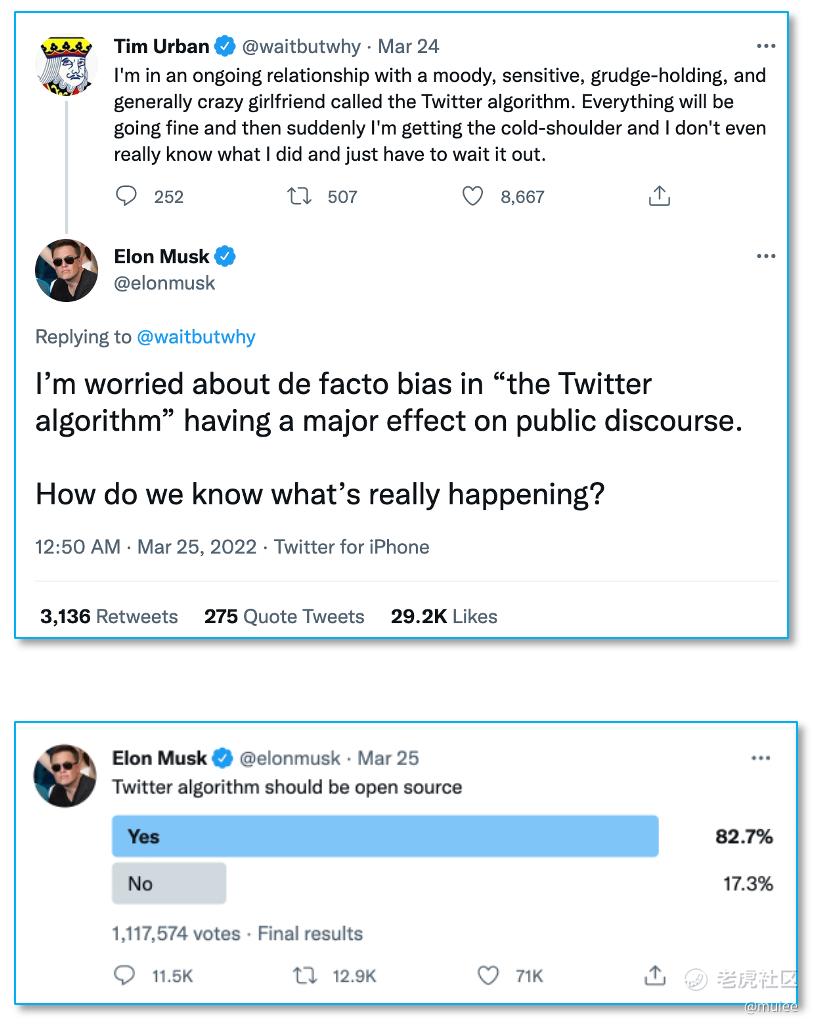View the 29.2K Likes list
The width and height of the screenshot is (814, 1026).
click(x=444, y=616)
